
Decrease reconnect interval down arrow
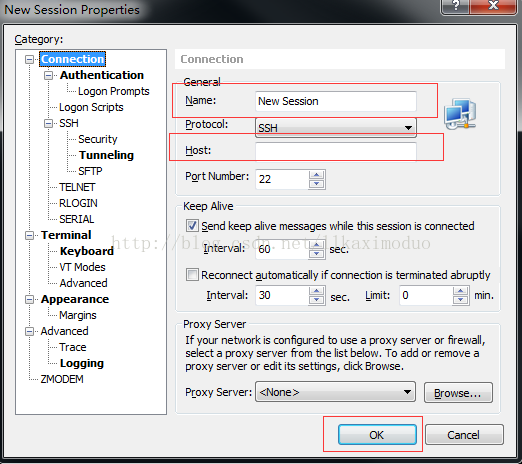(x=316, y=300)
